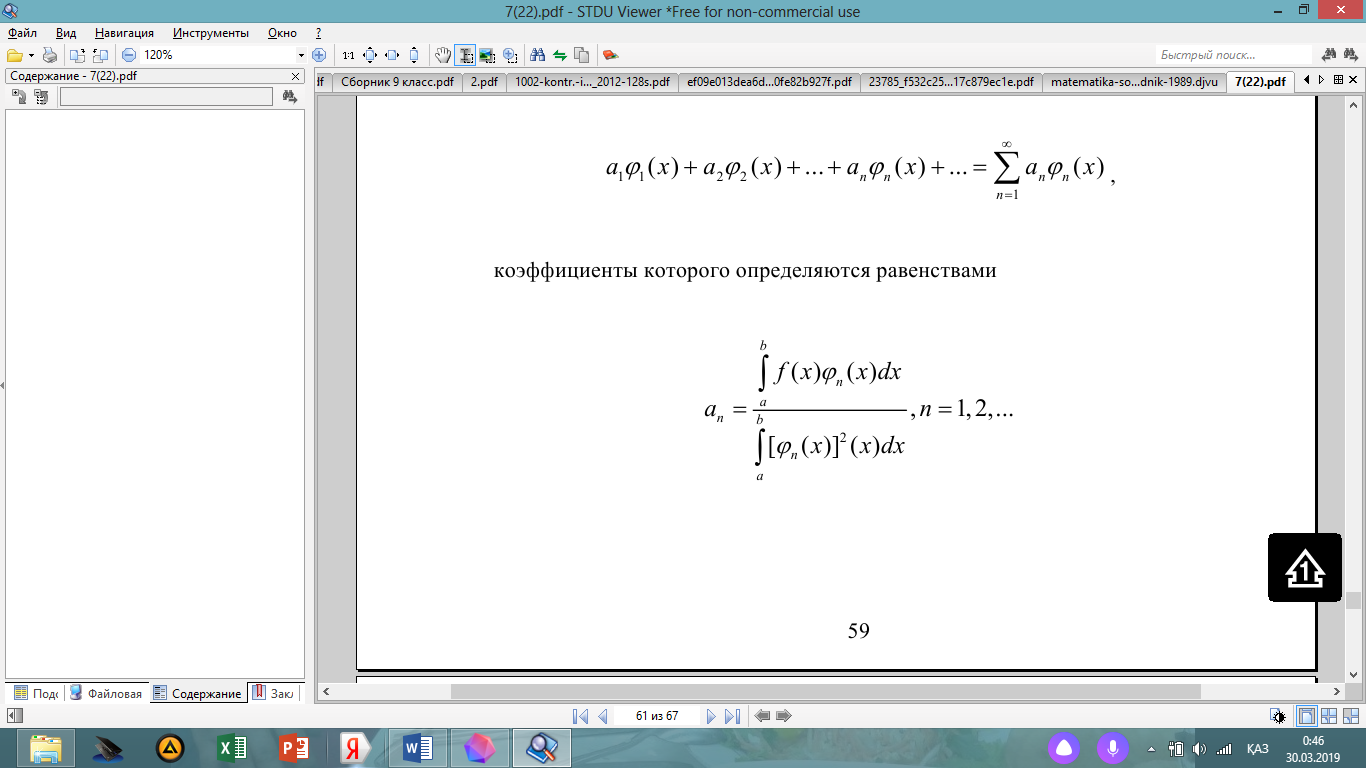The height and width of the screenshot is (768, 1366).
Task: Set actual size 1:1 zoom
Action: (x=348, y=55)
